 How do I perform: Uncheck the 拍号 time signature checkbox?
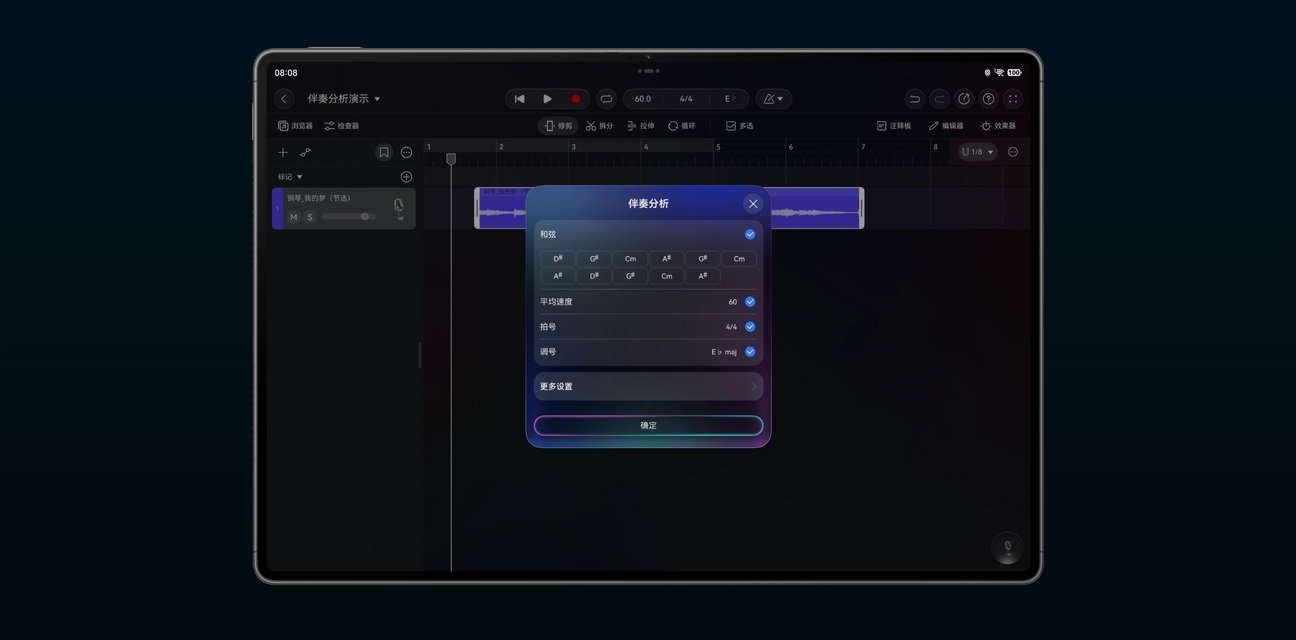(750, 327)
